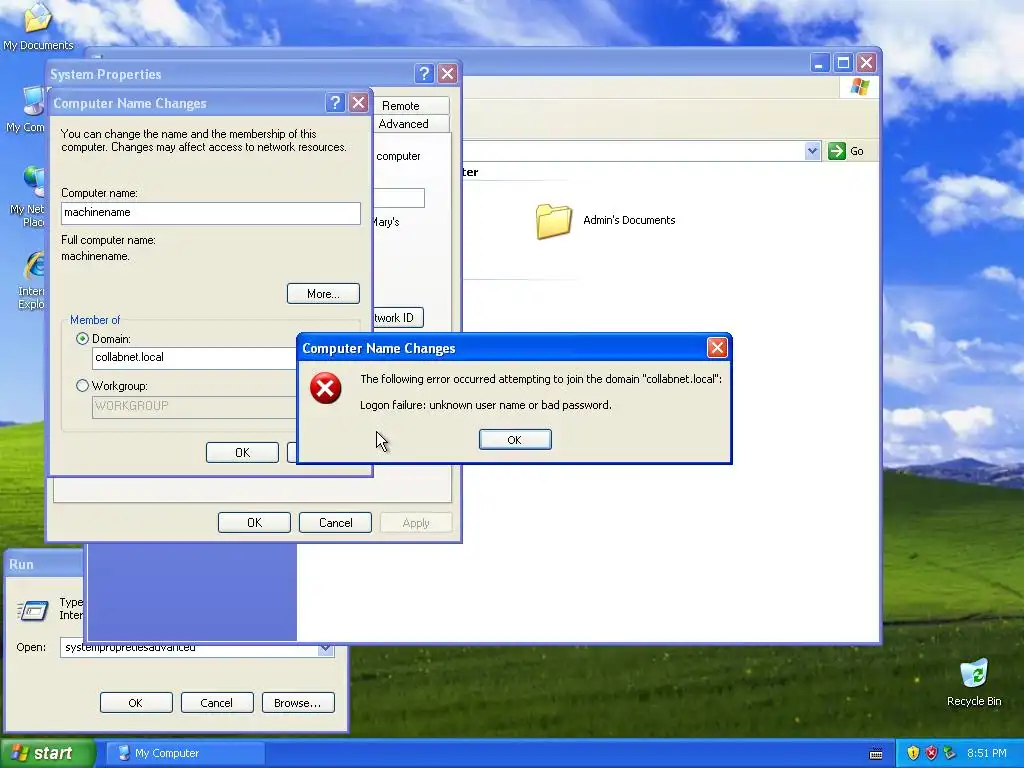Close the error dialog with its red X
1024x768 pixels.
[716, 347]
